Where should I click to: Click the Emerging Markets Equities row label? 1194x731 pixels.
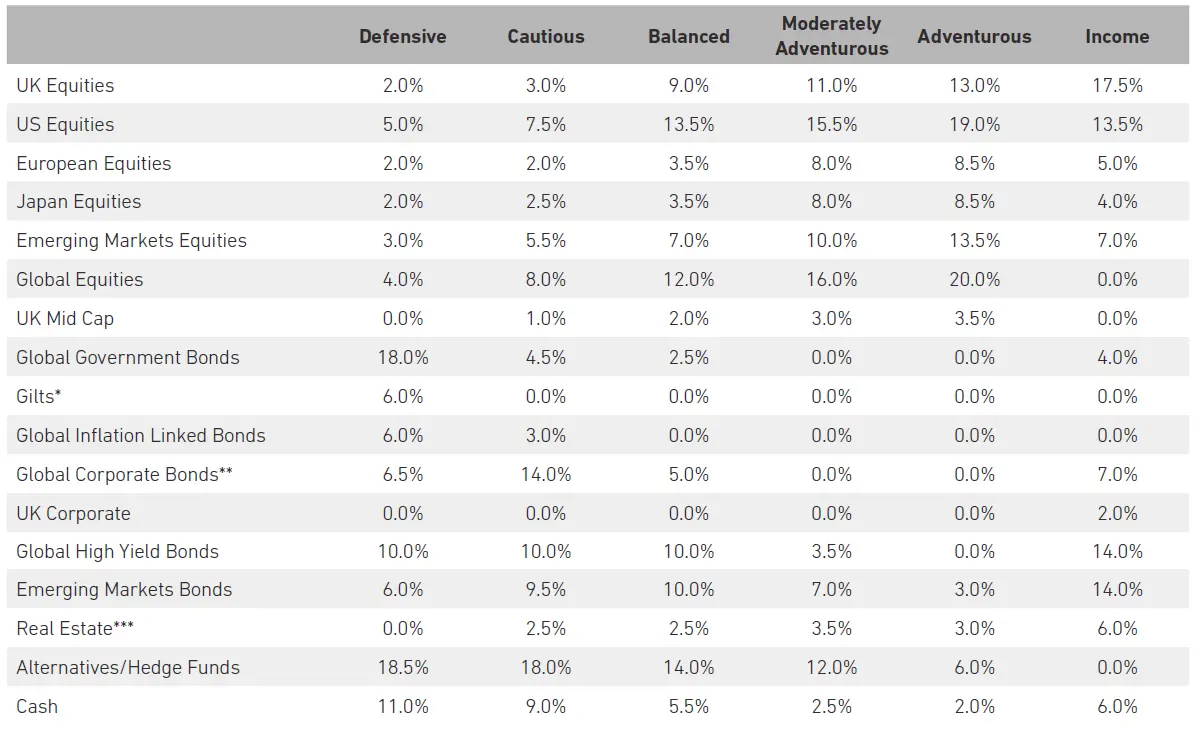131,240
